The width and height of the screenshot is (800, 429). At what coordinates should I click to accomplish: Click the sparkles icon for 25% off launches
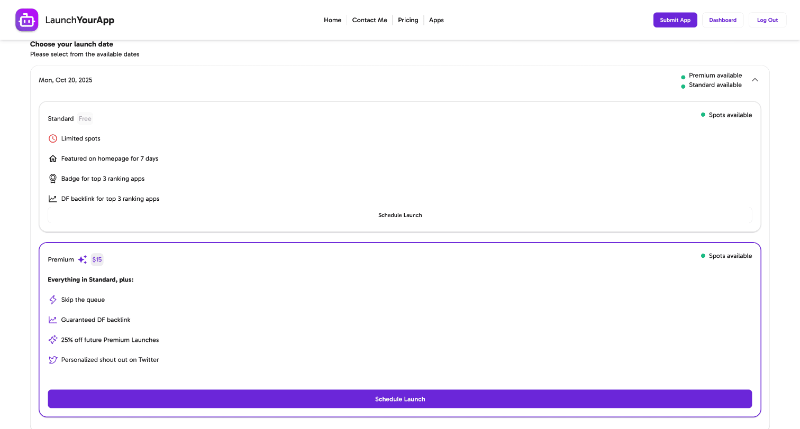(x=53, y=339)
